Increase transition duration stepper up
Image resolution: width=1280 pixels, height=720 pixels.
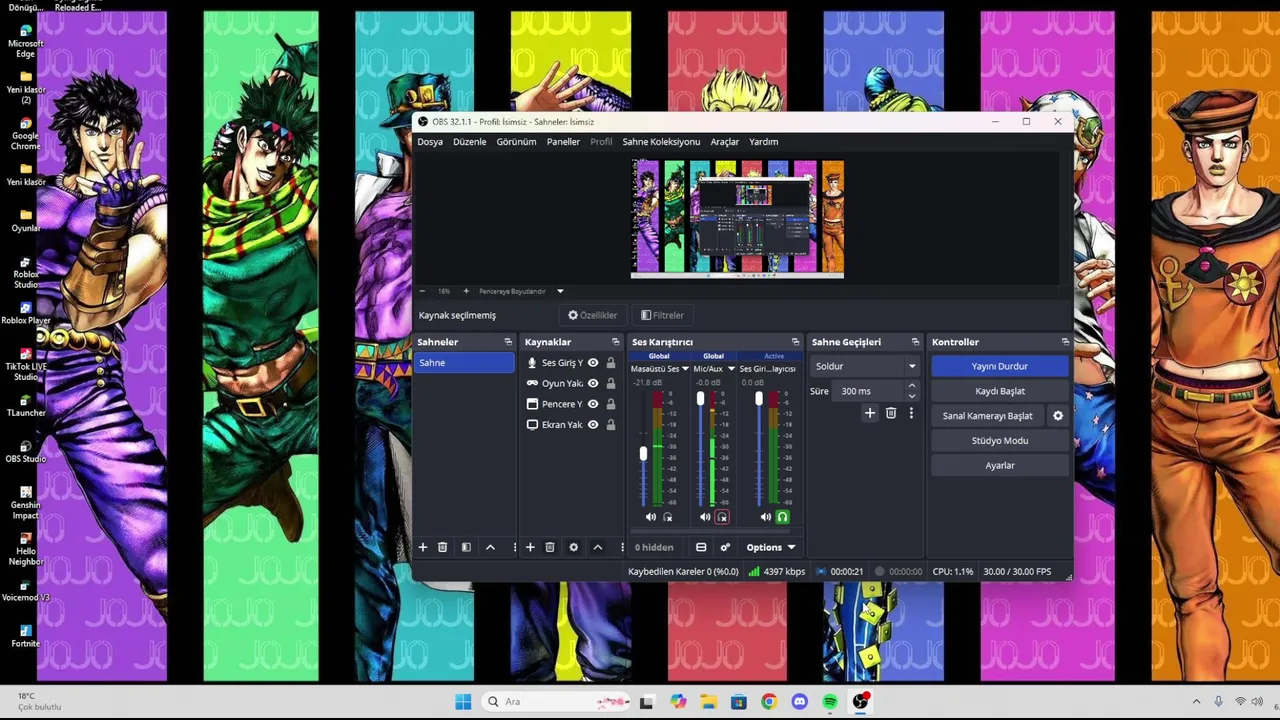click(x=911, y=386)
